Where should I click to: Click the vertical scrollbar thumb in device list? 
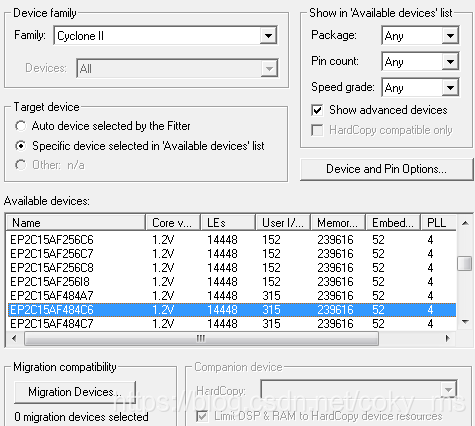click(465, 263)
